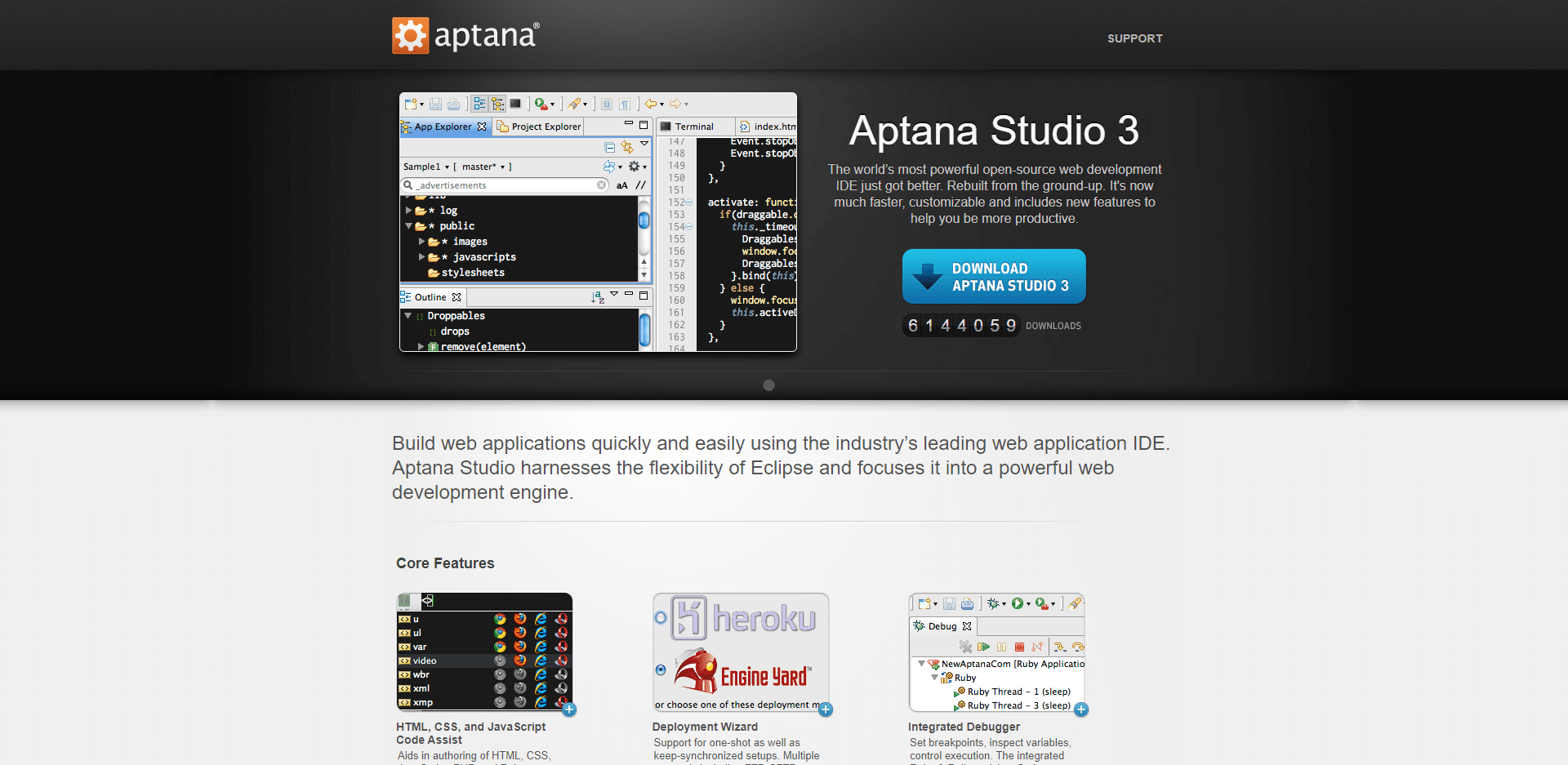The image size is (1568, 765).
Task: Click the Terminal icon in the IDE toolbar
Action: pos(515,104)
